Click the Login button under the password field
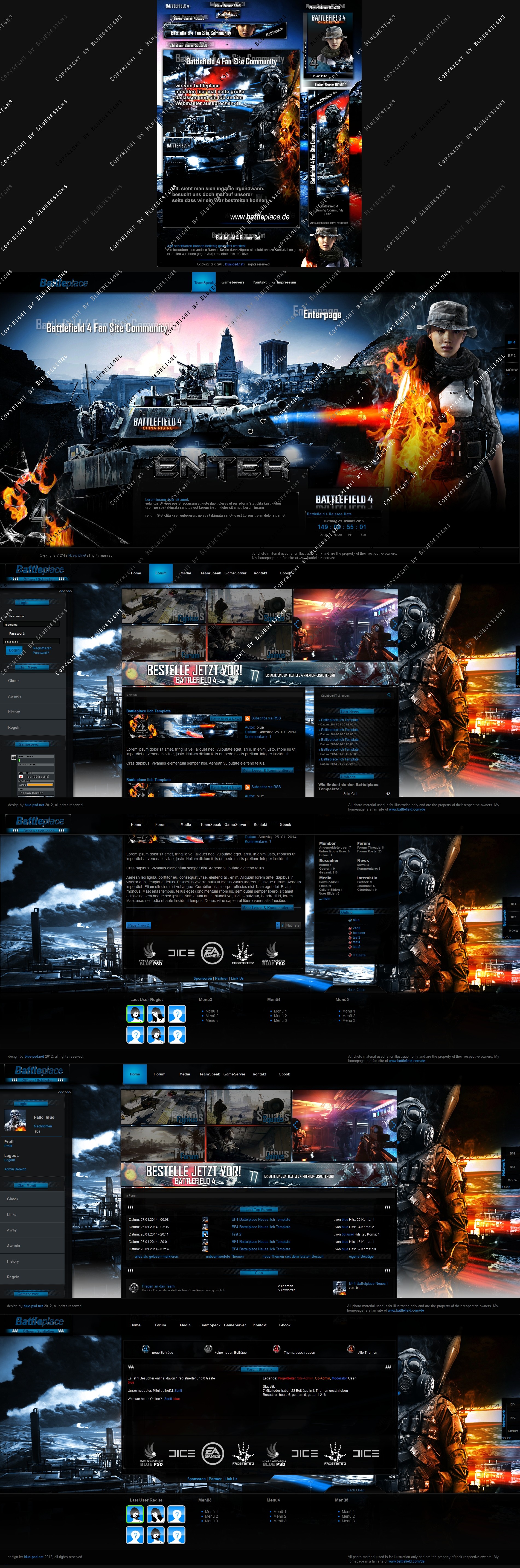520x1568 pixels. pyautogui.click(x=13, y=650)
